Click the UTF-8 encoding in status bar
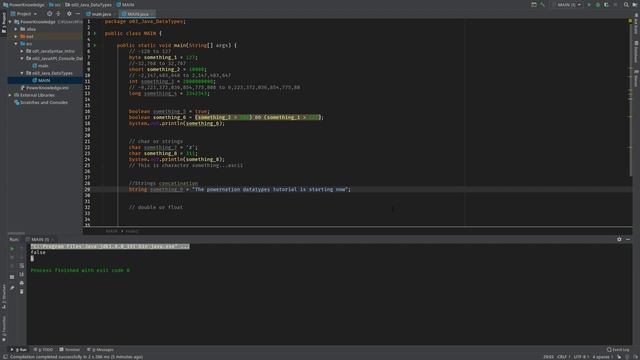Screen dimensions: 640x360 tap(580, 357)
